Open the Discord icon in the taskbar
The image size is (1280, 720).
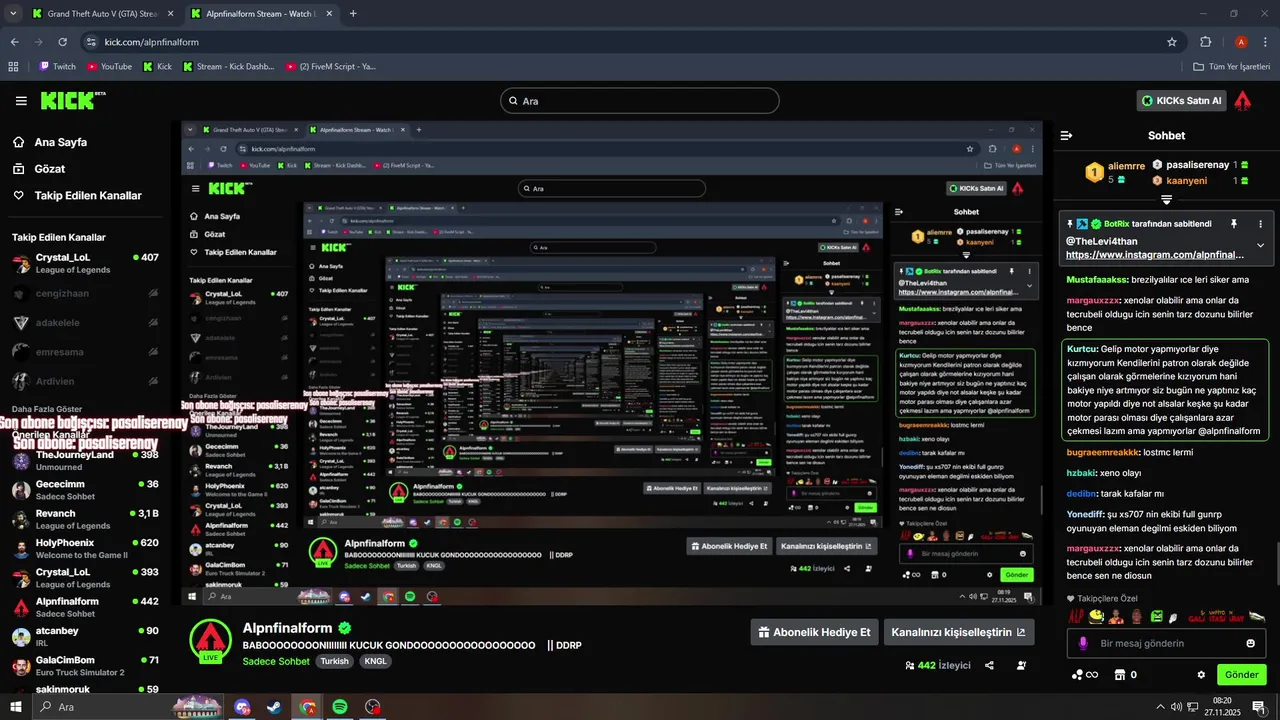coord(242,707)
